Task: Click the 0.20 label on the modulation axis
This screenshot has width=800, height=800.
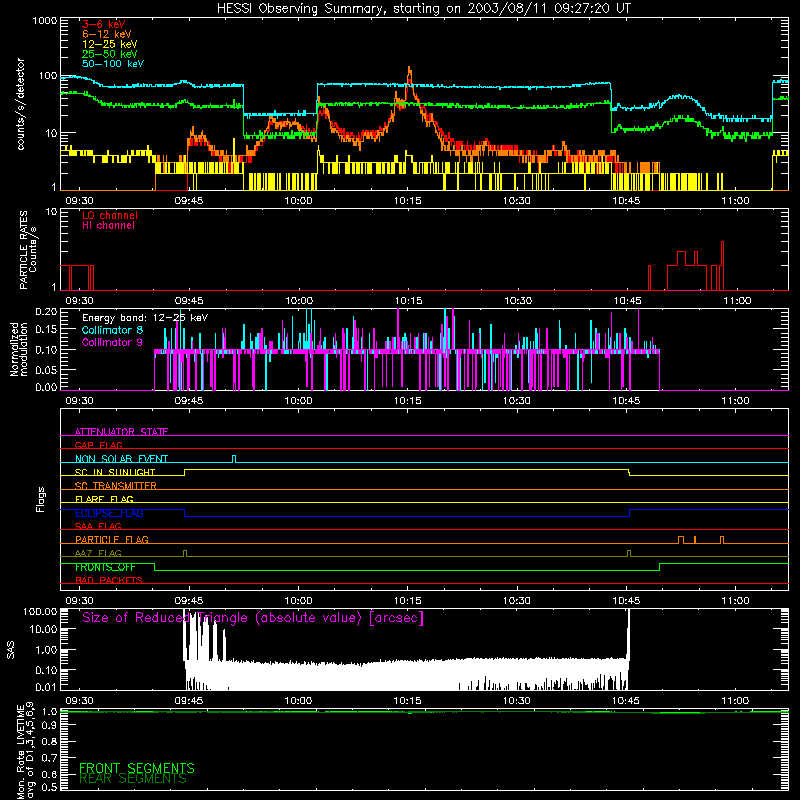Action: coord(46,311)
